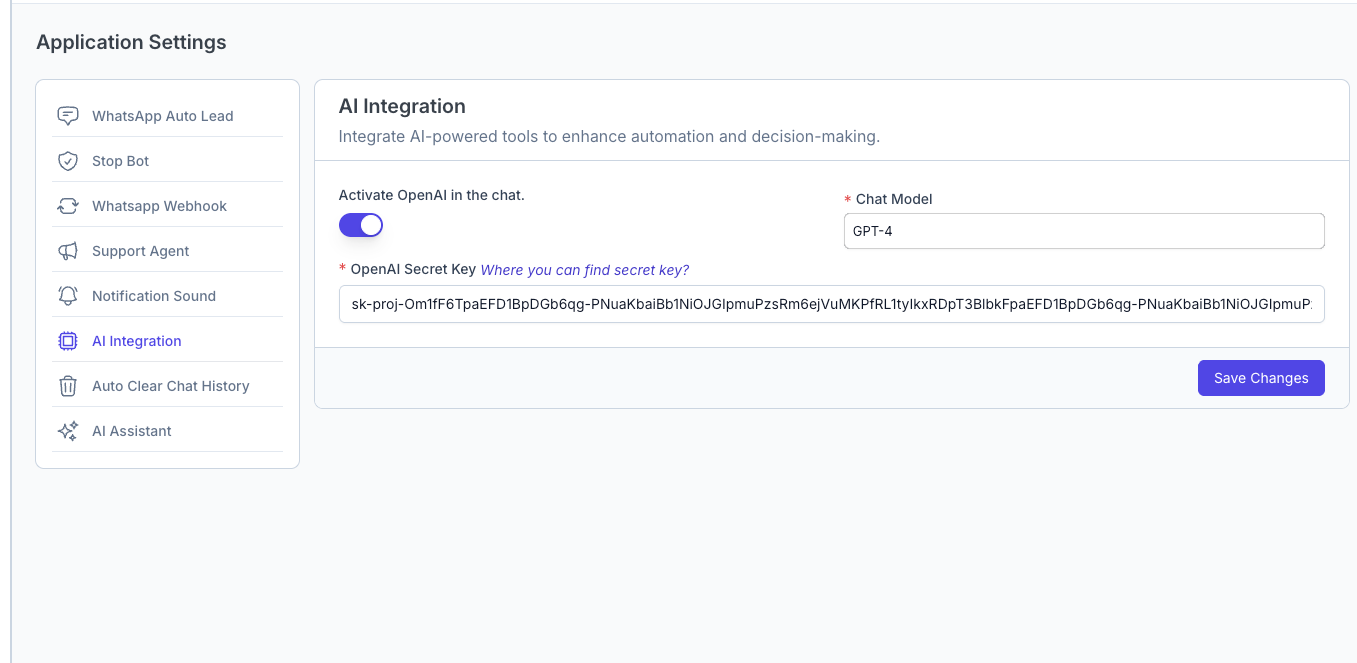Click inside the OpenAI Secret Key field
The height and width of the screenshot is (663, 1357).
[831, 304]
